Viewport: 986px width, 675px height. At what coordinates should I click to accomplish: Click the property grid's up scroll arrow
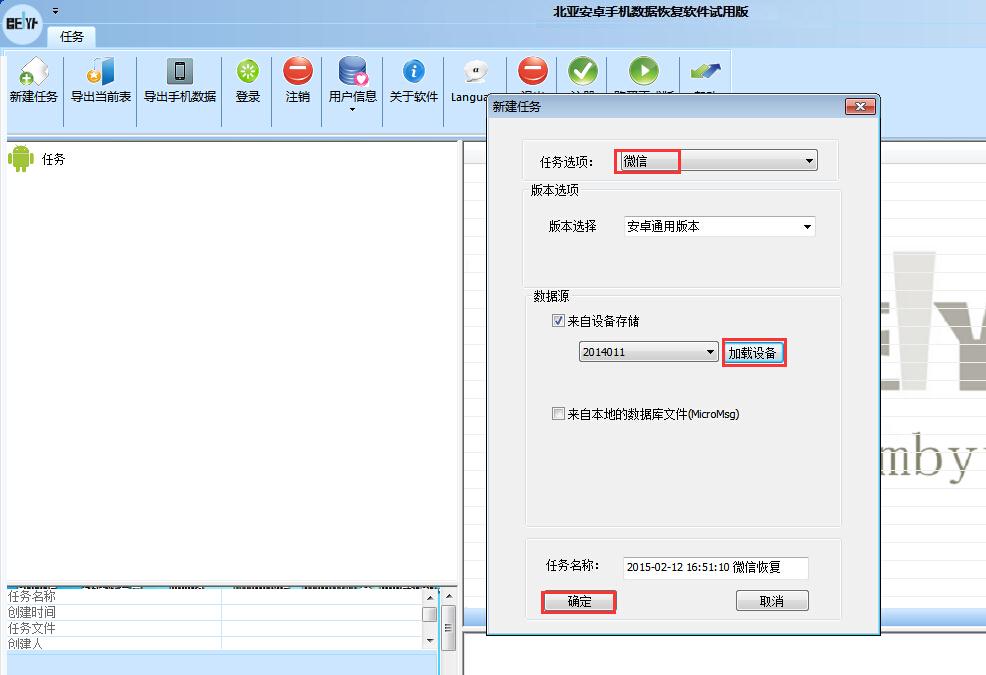430,597
